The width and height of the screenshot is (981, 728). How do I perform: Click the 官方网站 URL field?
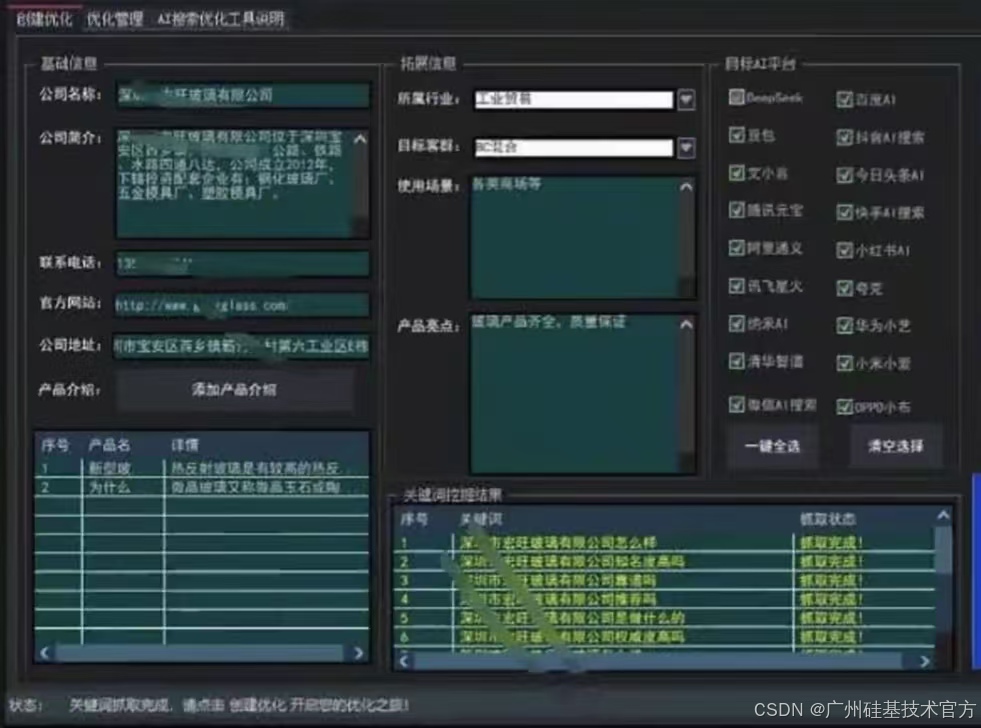pyautogui.click(x=241, y=305)
